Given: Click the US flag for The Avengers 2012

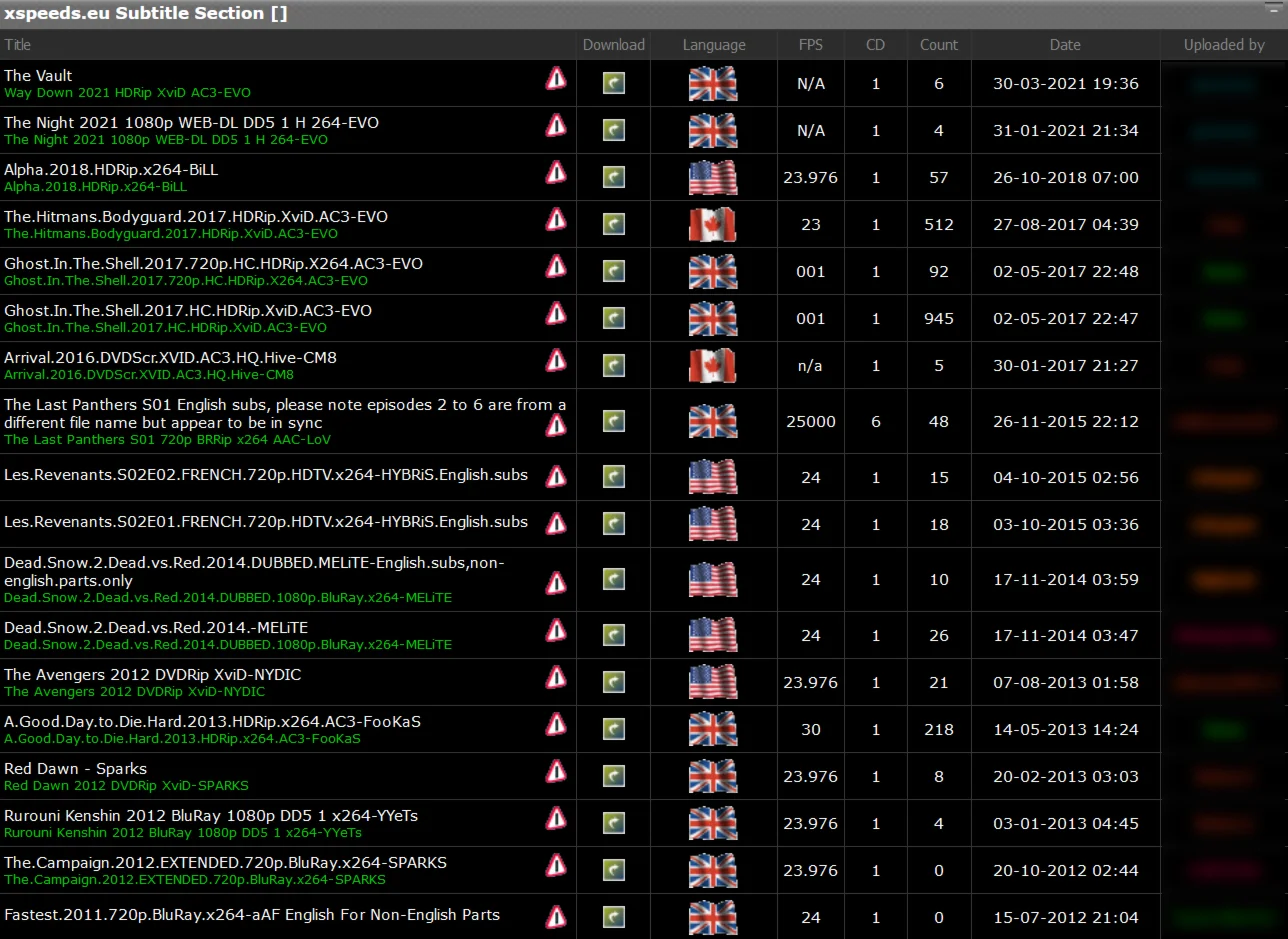Looking at the screenshot, I should (x=713, y=682).
